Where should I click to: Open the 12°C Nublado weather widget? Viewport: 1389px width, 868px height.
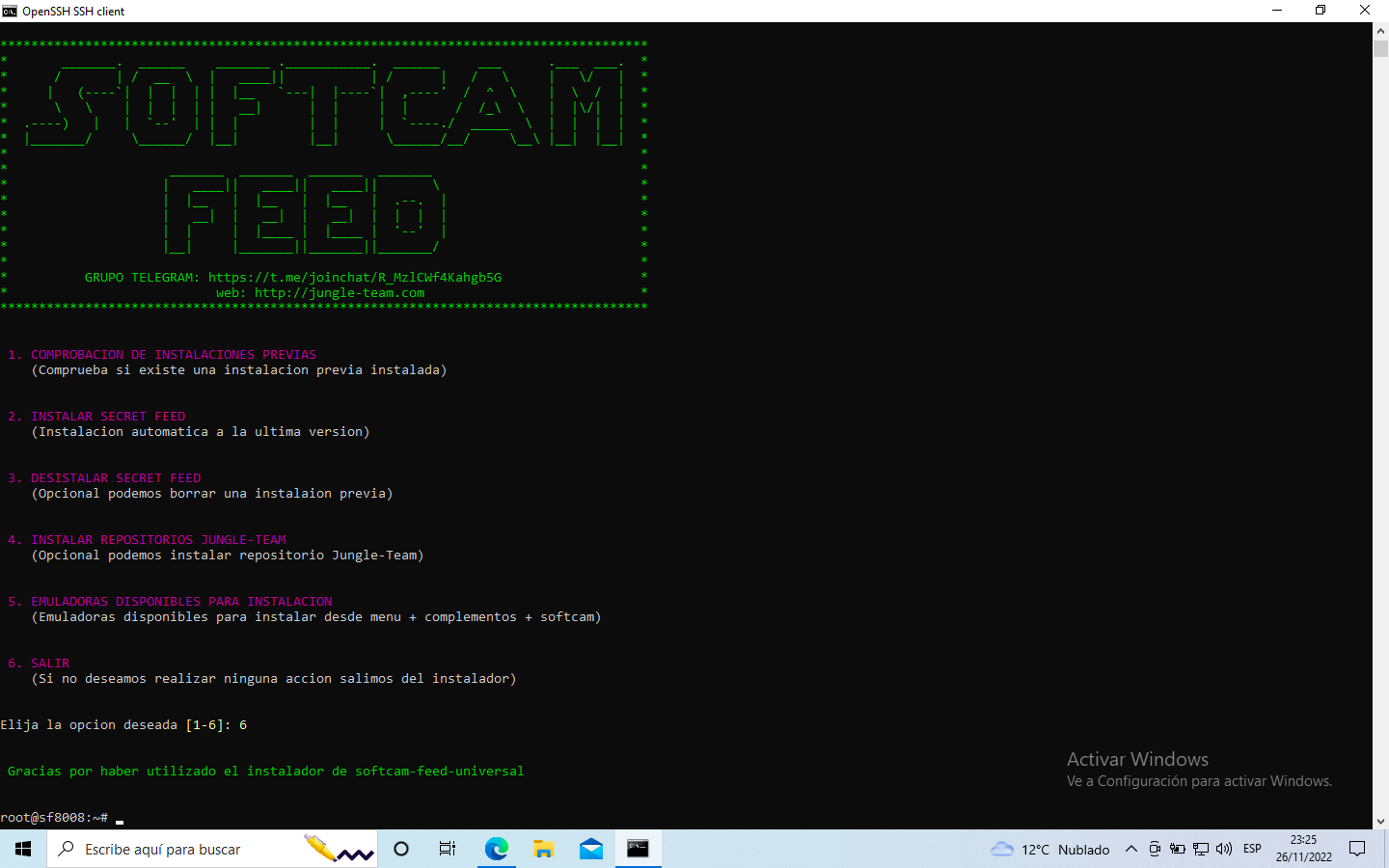click(x=1050, y=849)
